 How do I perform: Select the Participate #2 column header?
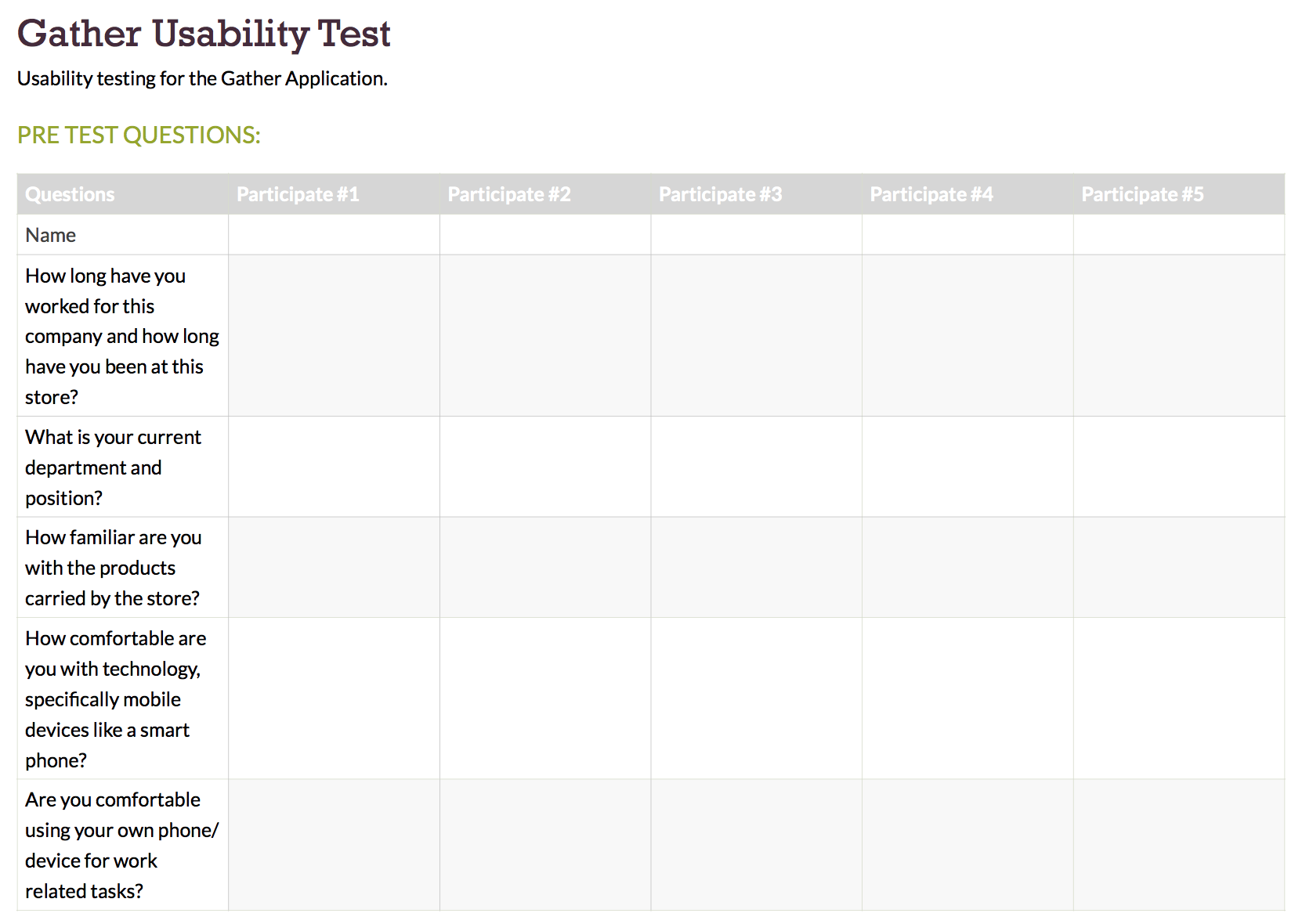tap(509, 194)
